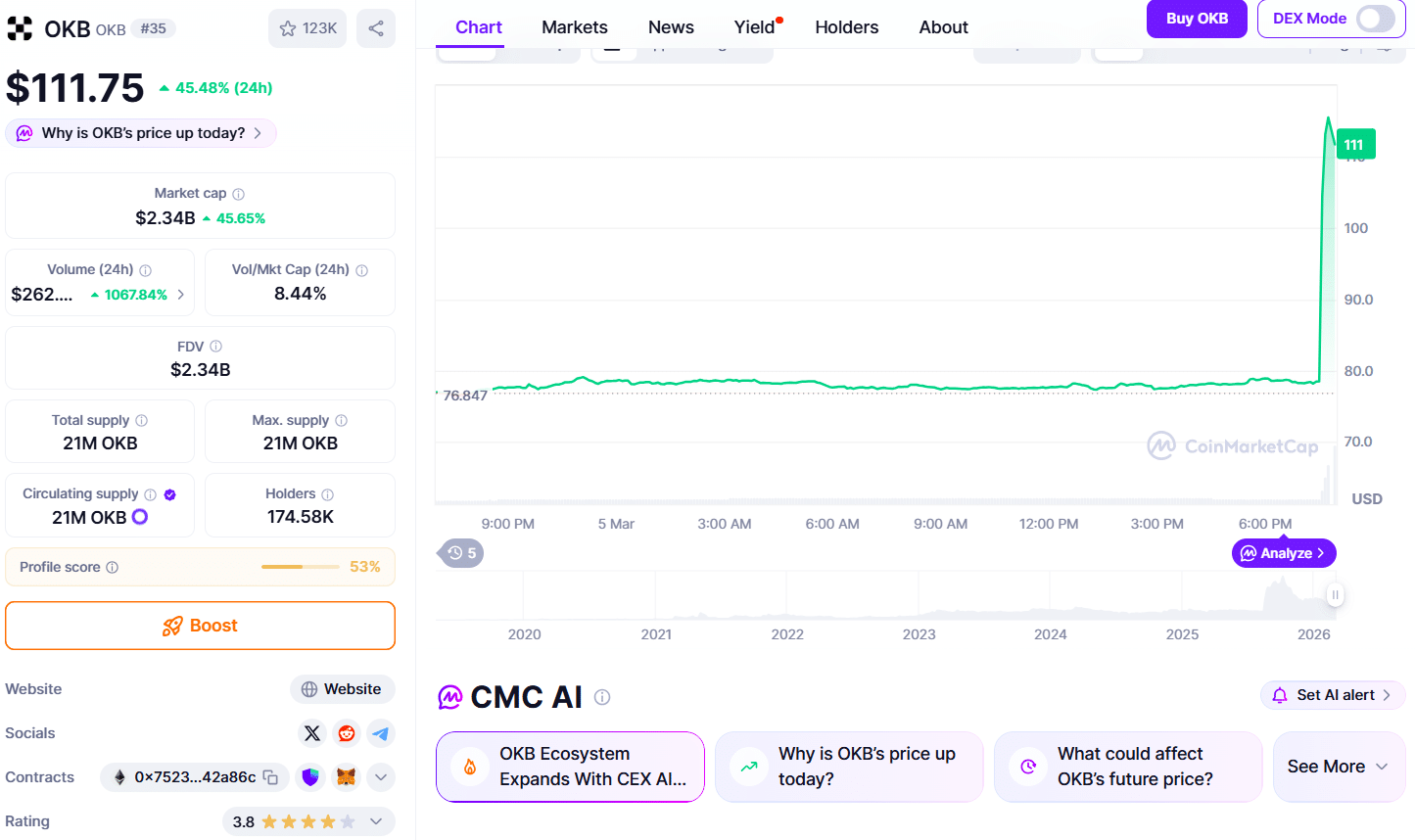Click the Buy OKB button
This screenshot has width=1415, height=840.
point(1197,19)
